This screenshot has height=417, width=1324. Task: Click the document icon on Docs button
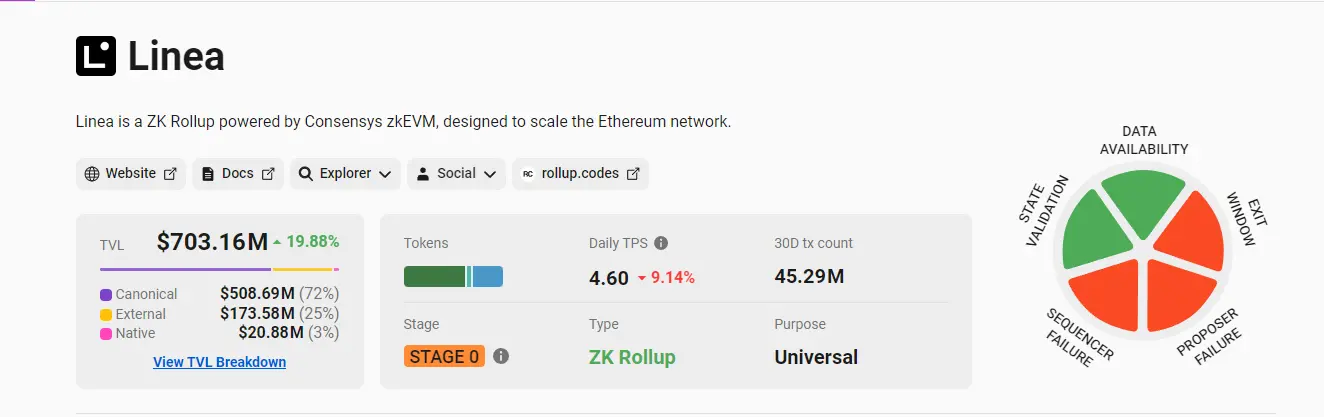(x=208, y=174)
